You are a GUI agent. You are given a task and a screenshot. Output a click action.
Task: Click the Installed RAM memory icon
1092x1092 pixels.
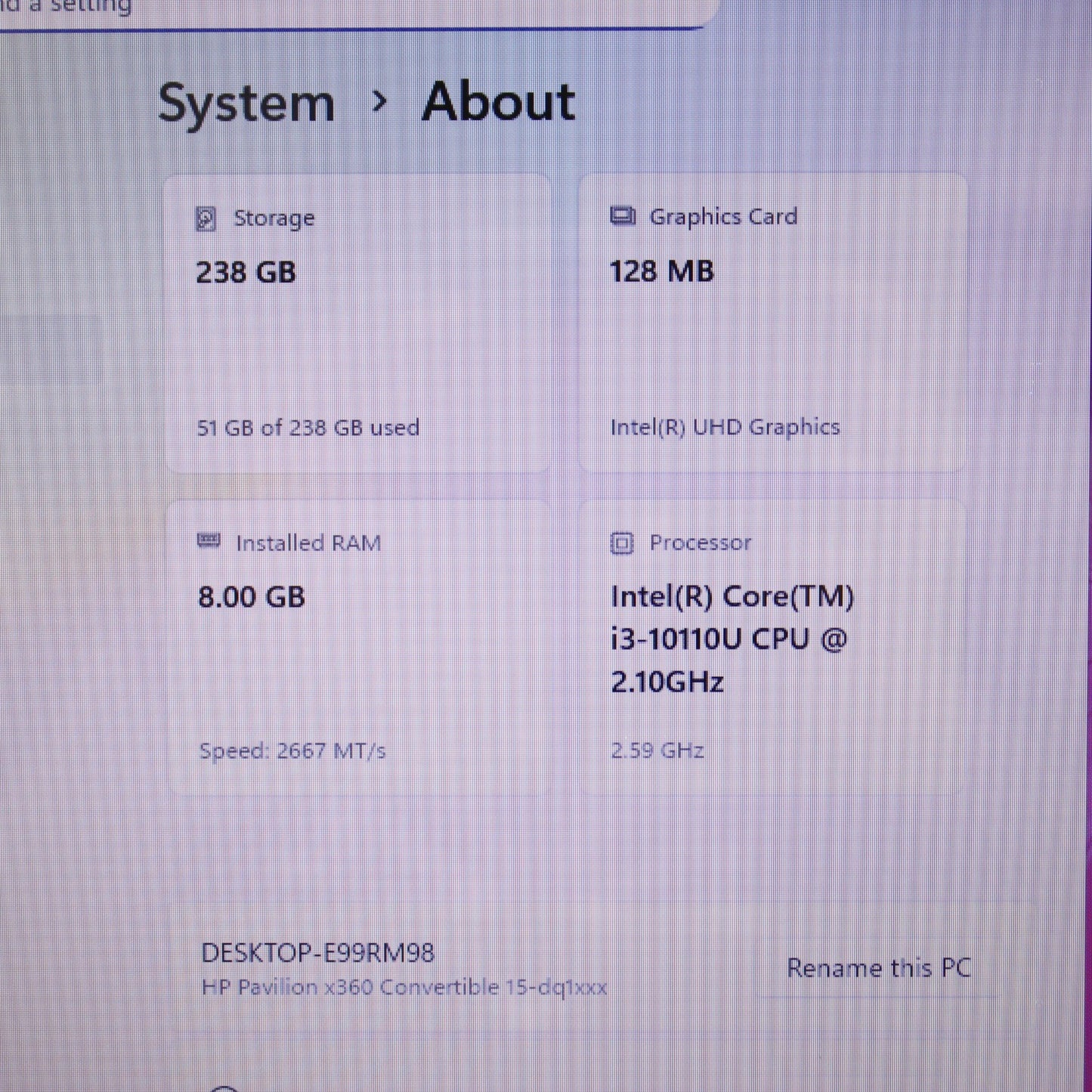[x=207, y=542]
